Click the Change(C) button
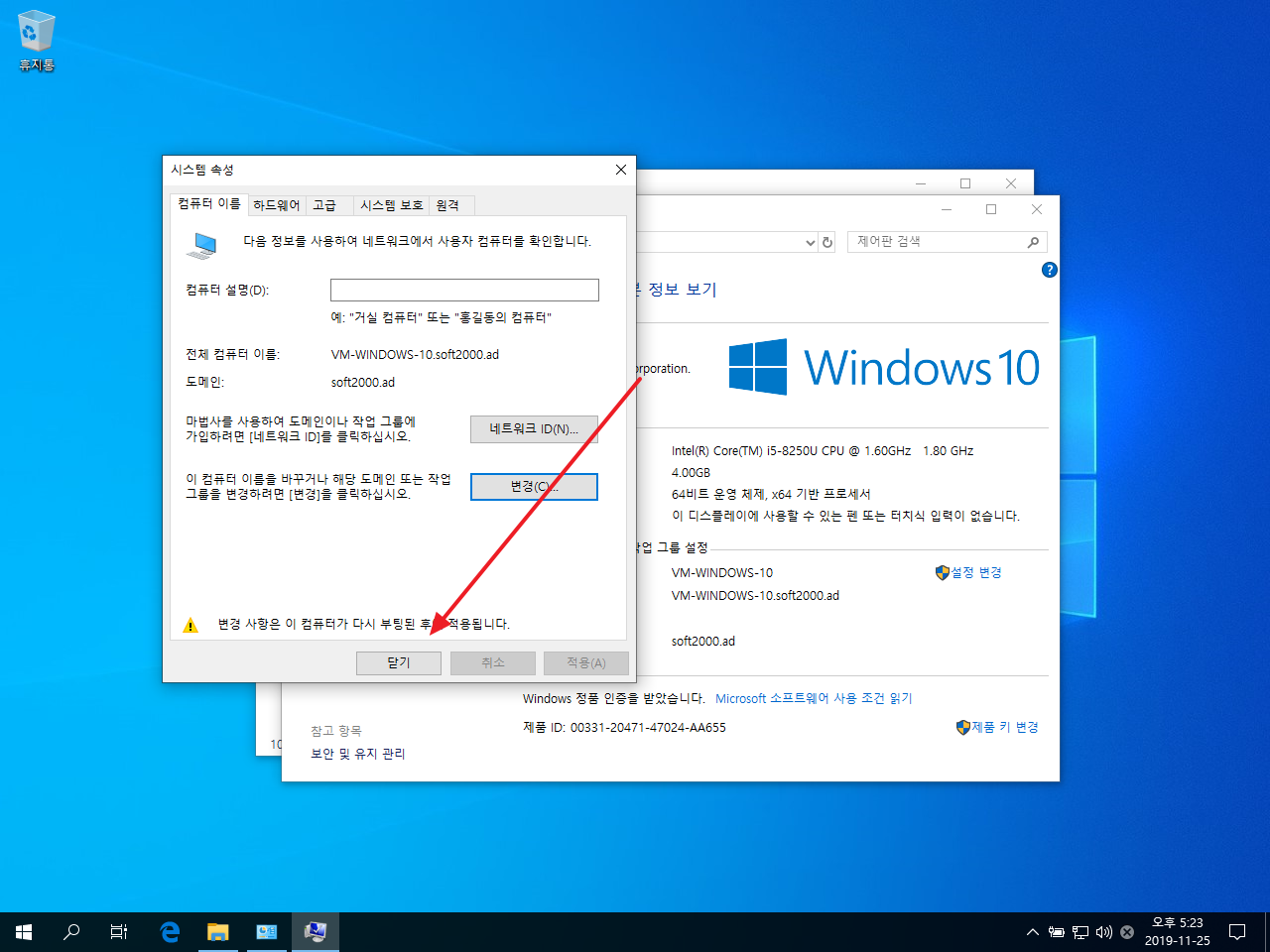The image size is (1270, 952). pyautogui.click(x=534, y=487)
